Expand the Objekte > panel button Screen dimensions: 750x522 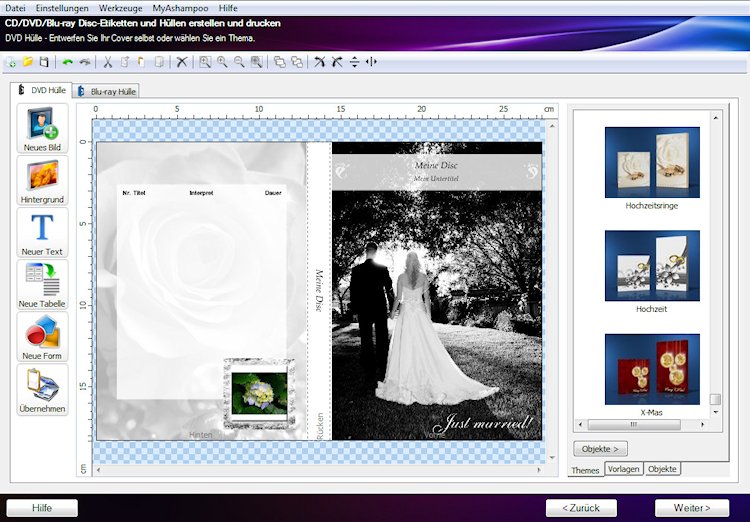coord(600,448)
